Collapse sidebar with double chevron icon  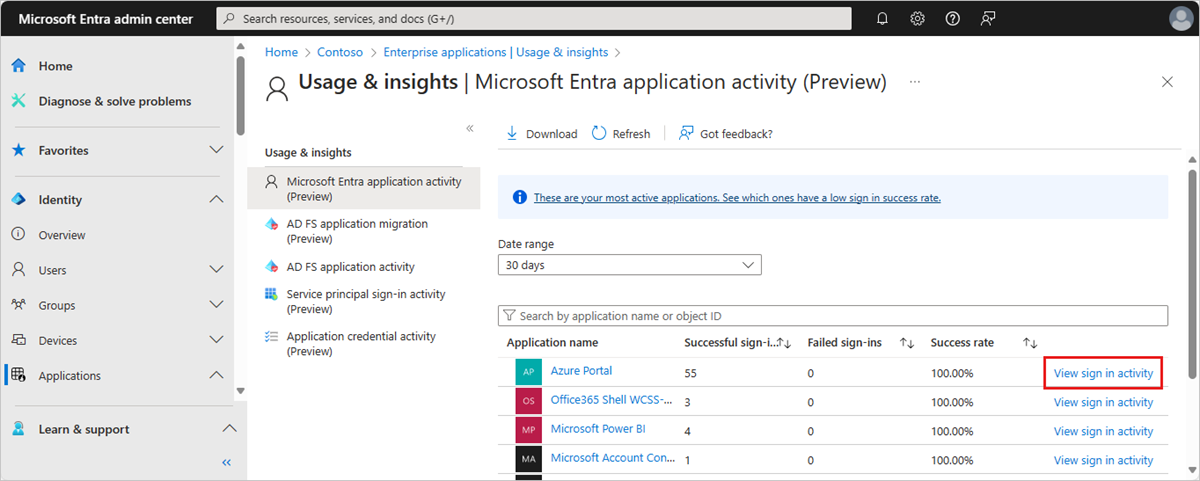click(x=226, y=462)
